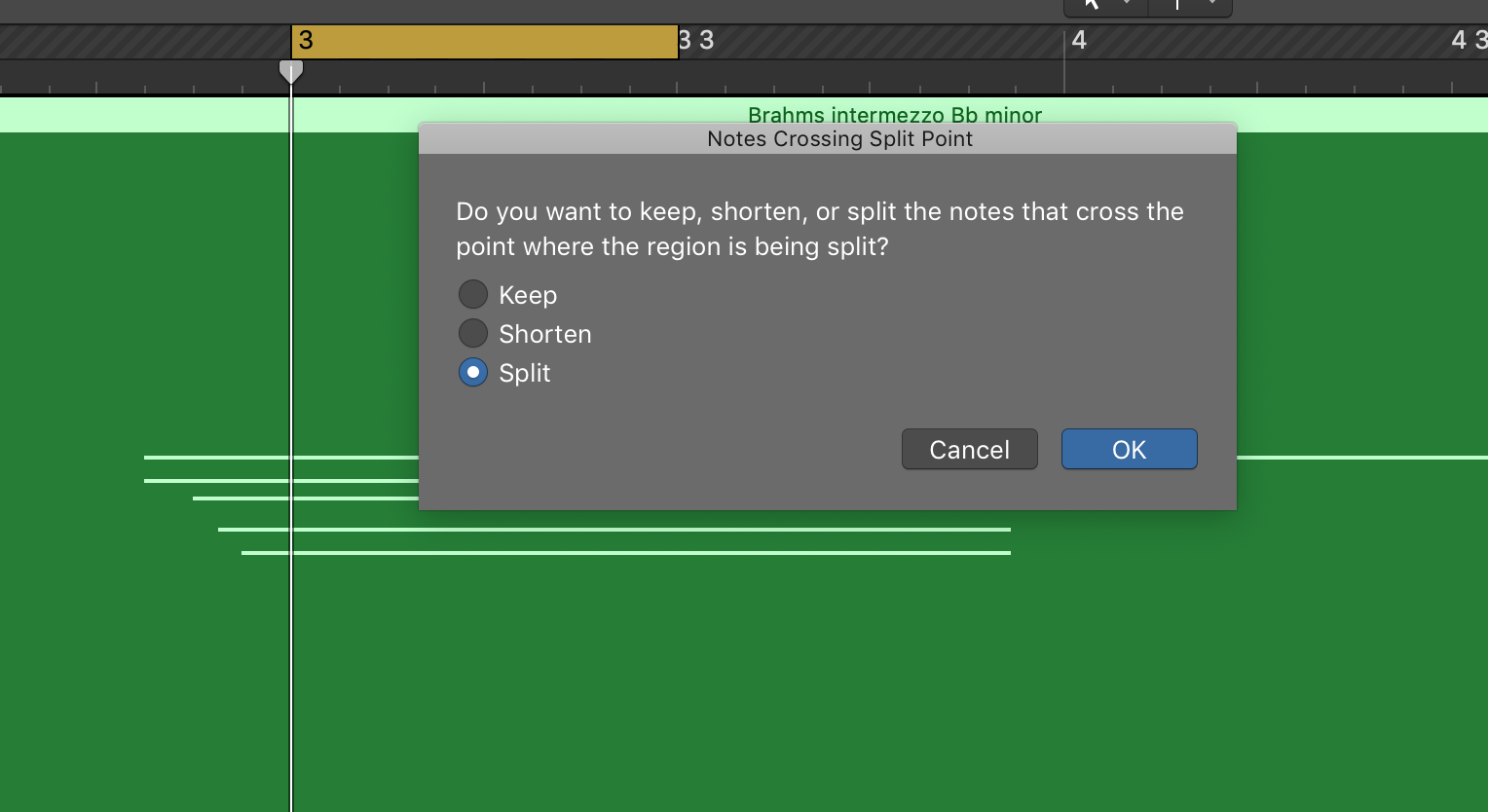Image resolution: width=1488 pixels, height=812 pixels.
Task: Click bar 3 label in the ruler
Action: 306,41
